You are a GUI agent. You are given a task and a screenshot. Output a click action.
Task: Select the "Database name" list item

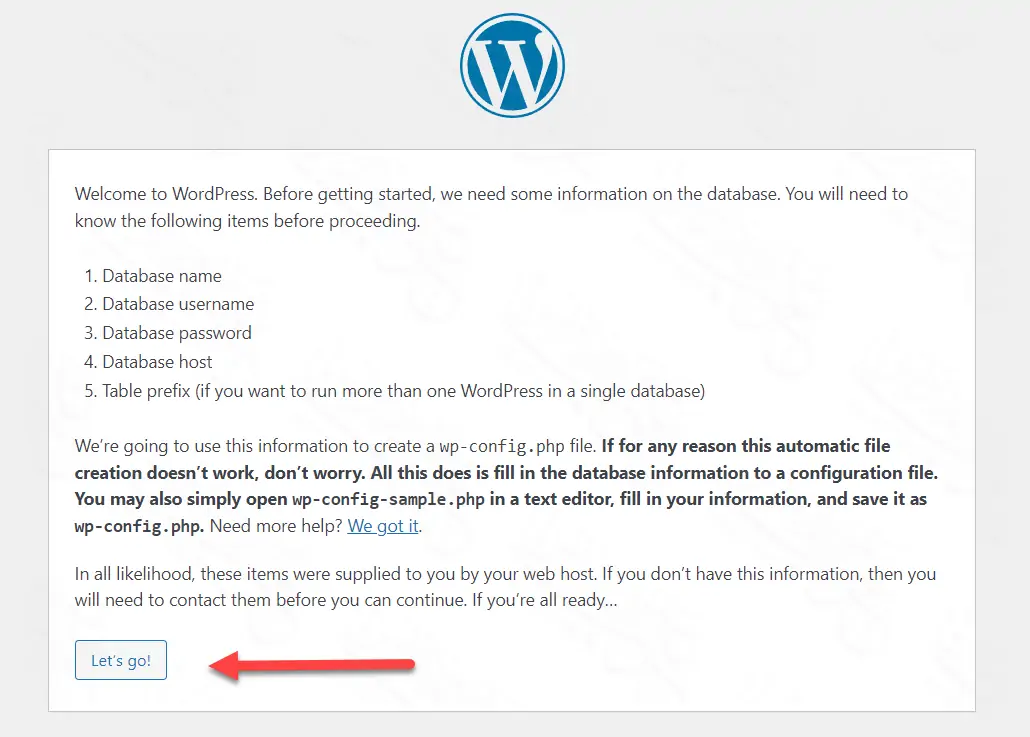coord(162,276)
